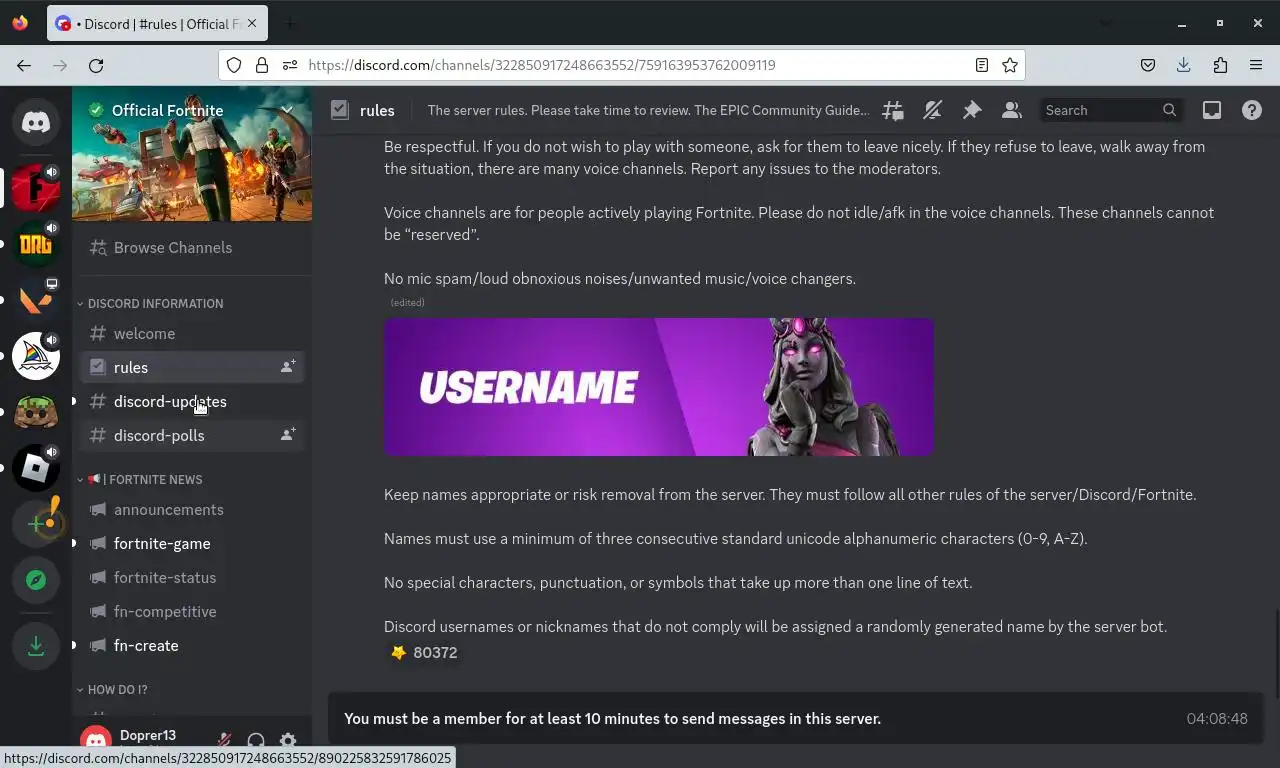Collapse the FORTNITE NEWS category
The height and width of the screenshot is (768, 1280).
tap(145, 479)
